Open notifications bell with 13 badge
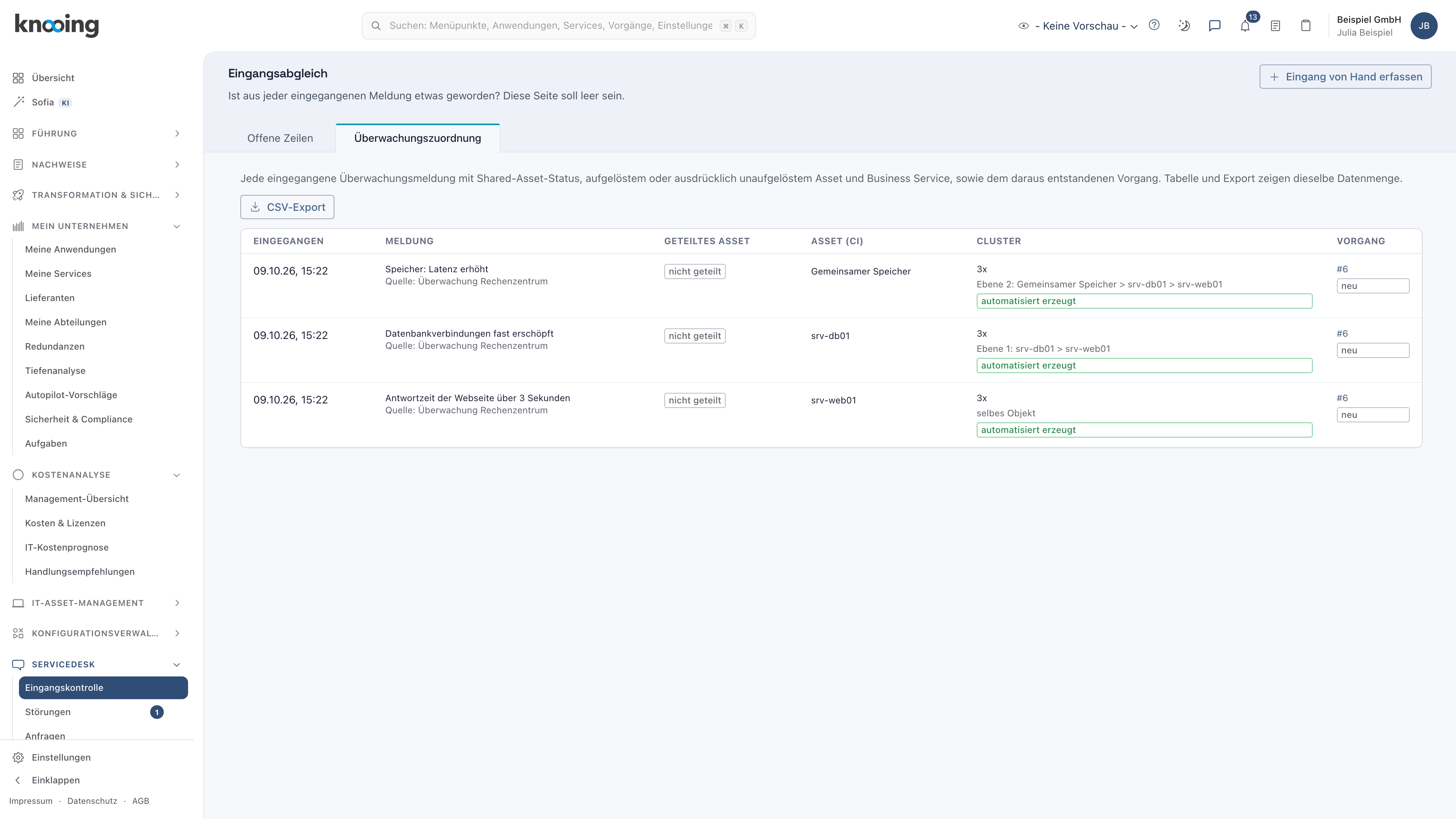 point(1245,25)
